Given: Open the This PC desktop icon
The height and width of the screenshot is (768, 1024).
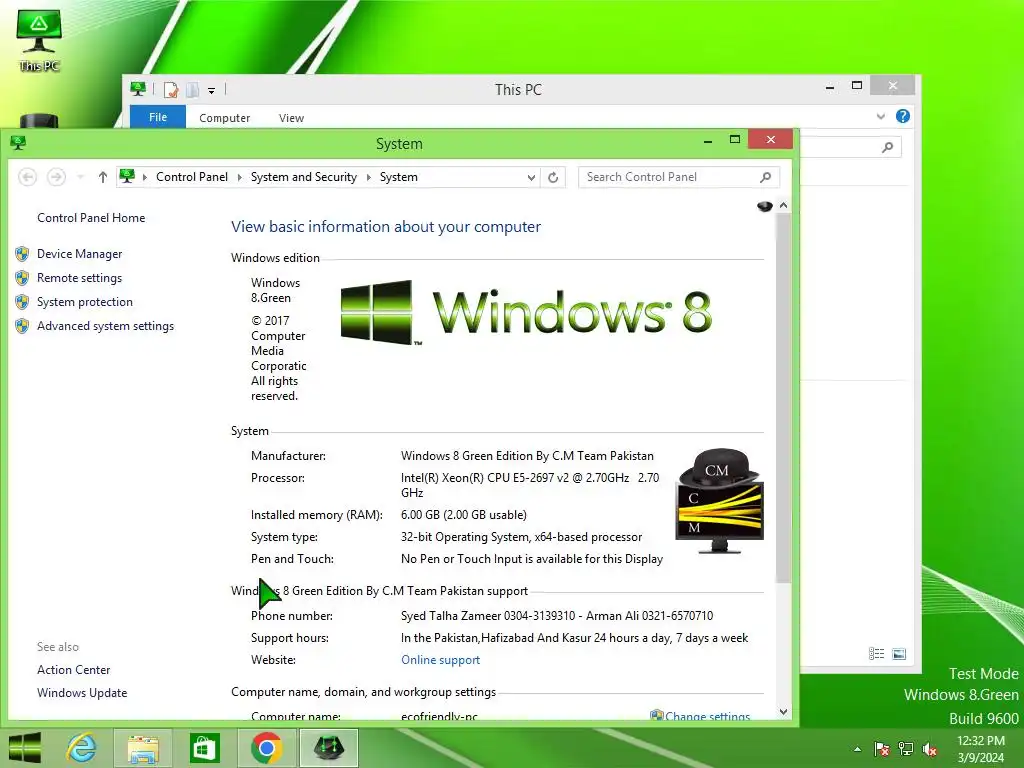Looking at the screenshot, I should point(39,39).
